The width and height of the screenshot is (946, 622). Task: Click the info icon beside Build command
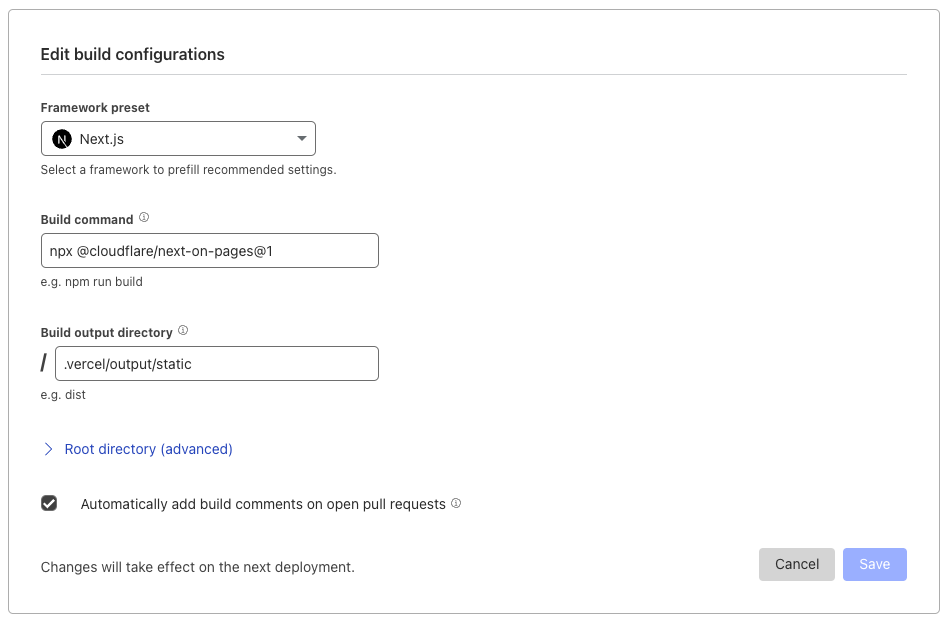tap(144, 218)
